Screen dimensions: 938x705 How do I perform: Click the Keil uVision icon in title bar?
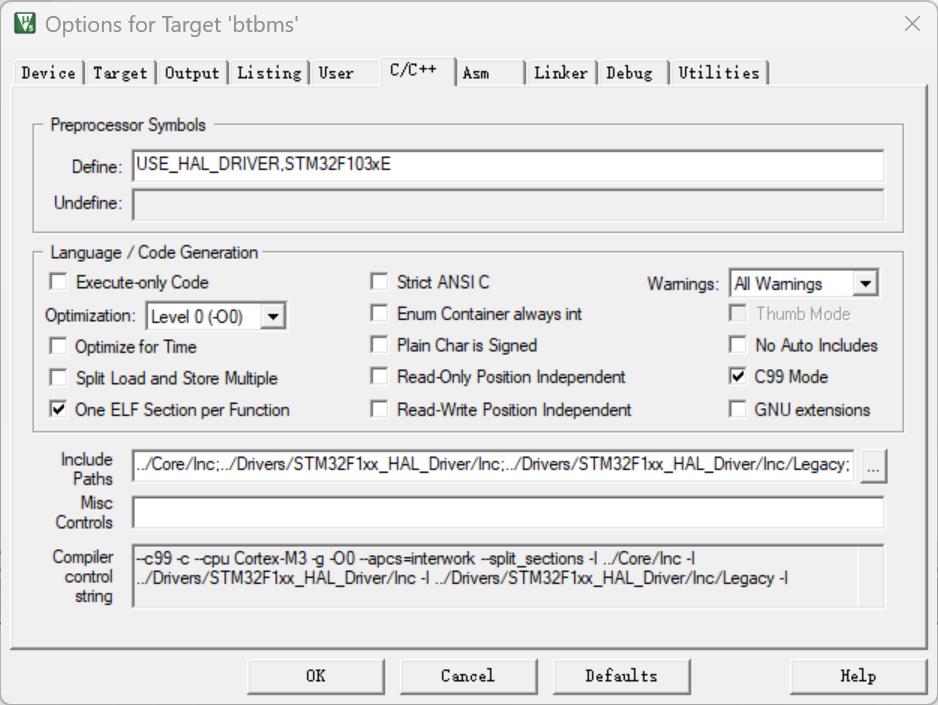[x=25, y=23]
